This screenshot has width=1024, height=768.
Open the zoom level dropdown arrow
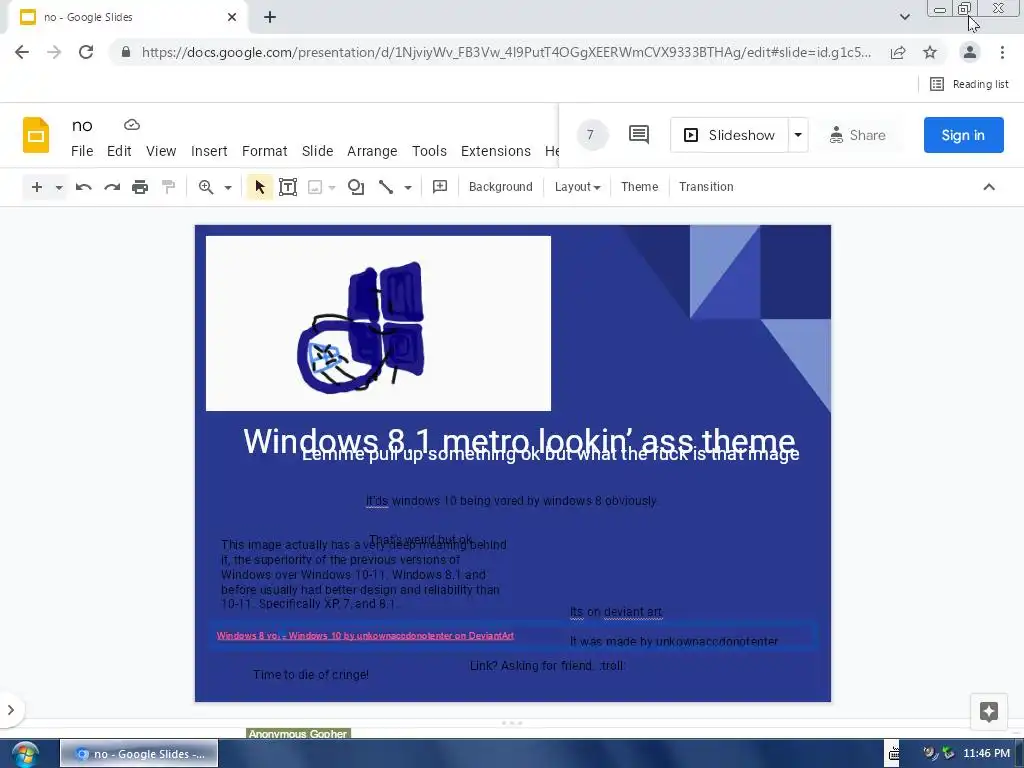228,187
